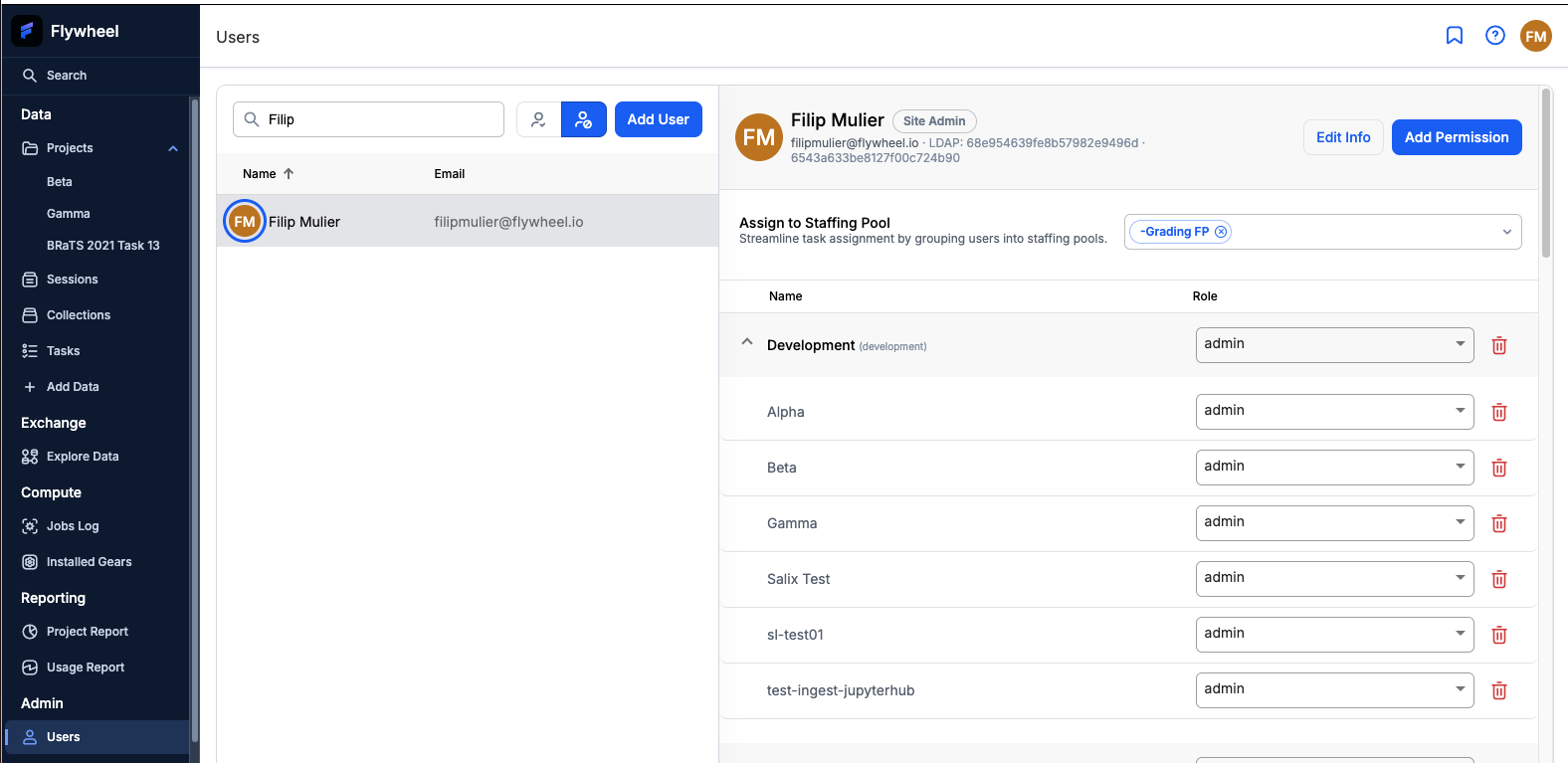Open the Gamma role dropdown
Image resolution: width=1568 pixels, height=763 pixels.
pos(1334,523)
